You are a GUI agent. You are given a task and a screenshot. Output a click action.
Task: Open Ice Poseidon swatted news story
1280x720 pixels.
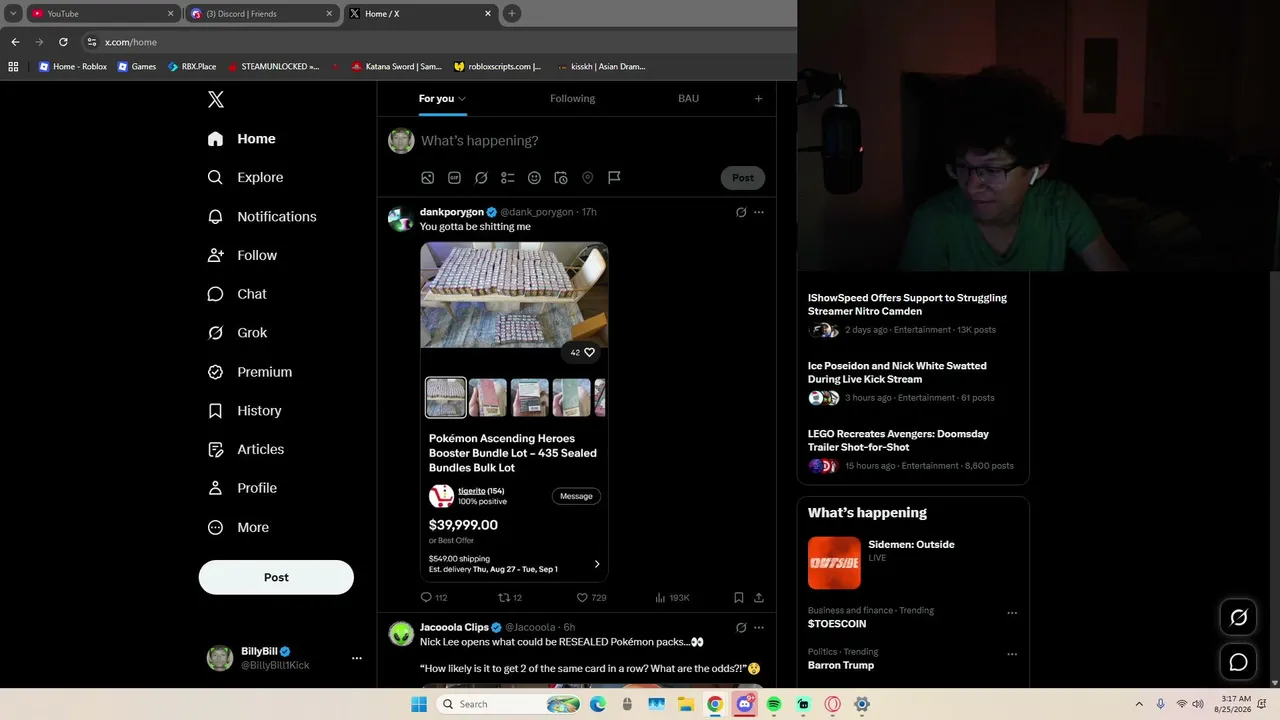(x=897, y=372)
